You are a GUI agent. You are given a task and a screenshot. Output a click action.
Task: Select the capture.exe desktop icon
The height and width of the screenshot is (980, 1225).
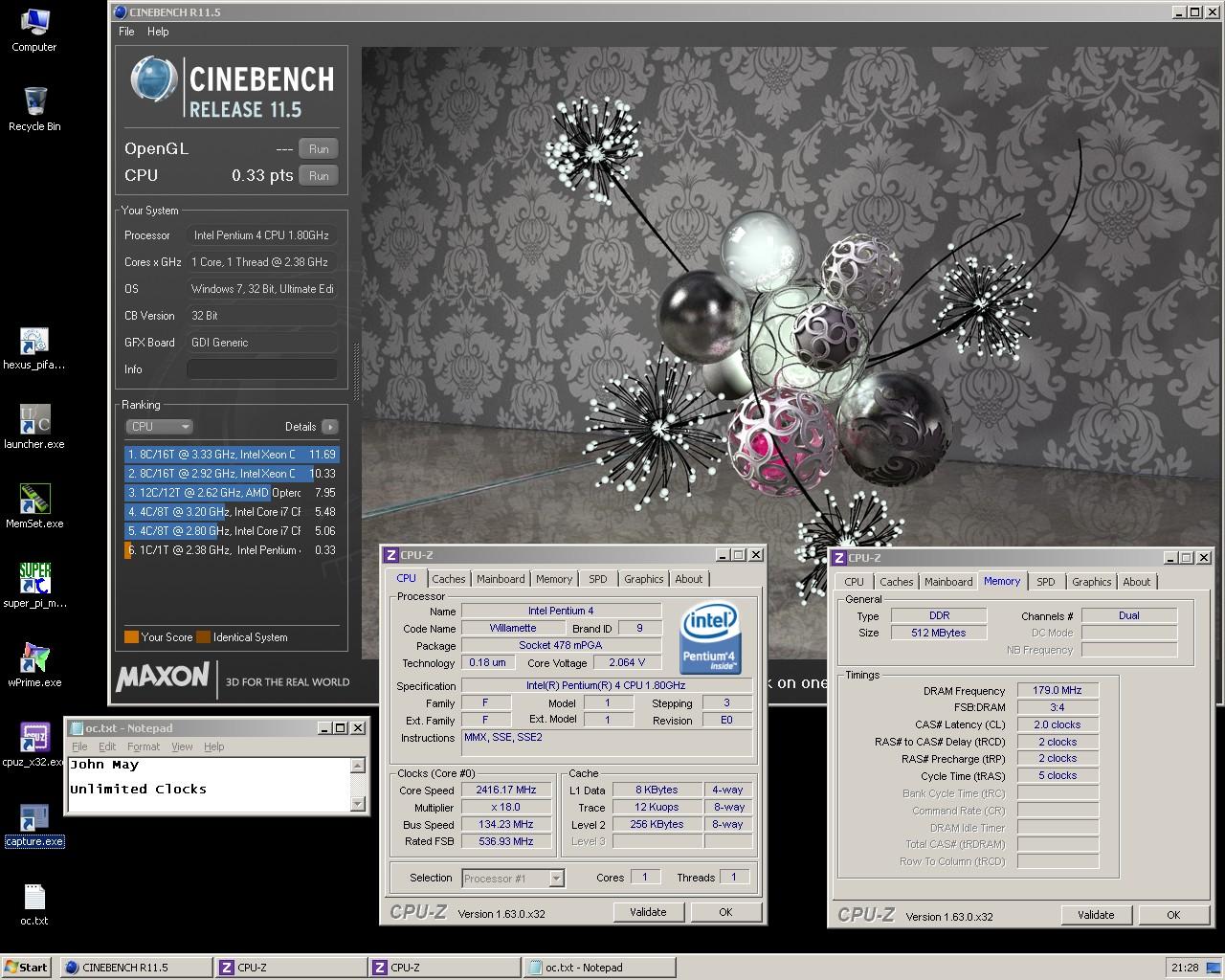click(x=34, y=824)
